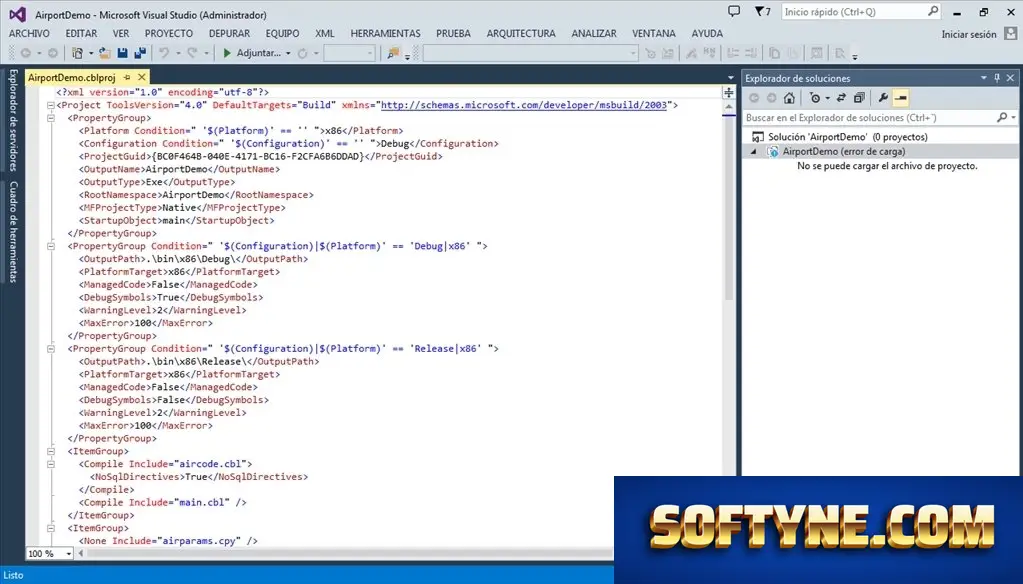This screenshot has width=1023, height=584.
Task: Click the Open File folder icon
Action: pos(104,54)
